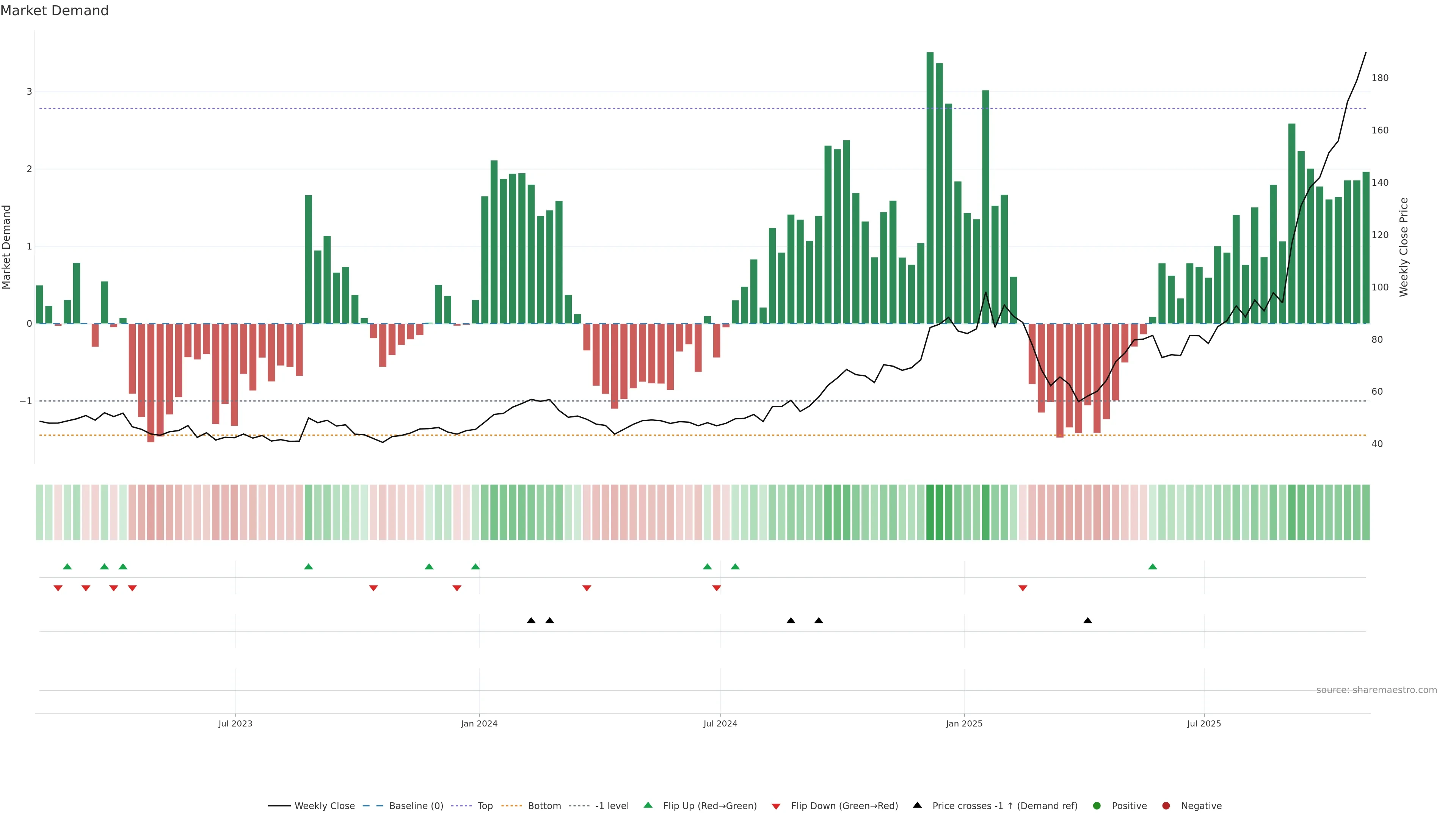Click the tallest green demand bar
The height and width of the screenshot is (819, 1456).
pos(930,187)
